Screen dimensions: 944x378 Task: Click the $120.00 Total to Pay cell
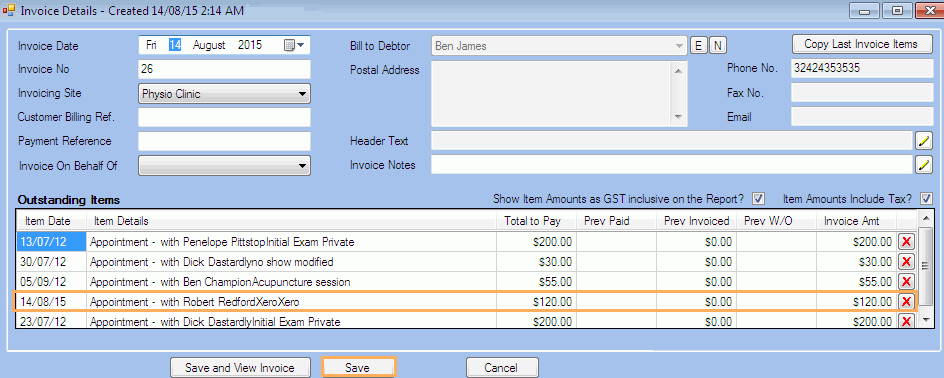click(x=536, y=302)
